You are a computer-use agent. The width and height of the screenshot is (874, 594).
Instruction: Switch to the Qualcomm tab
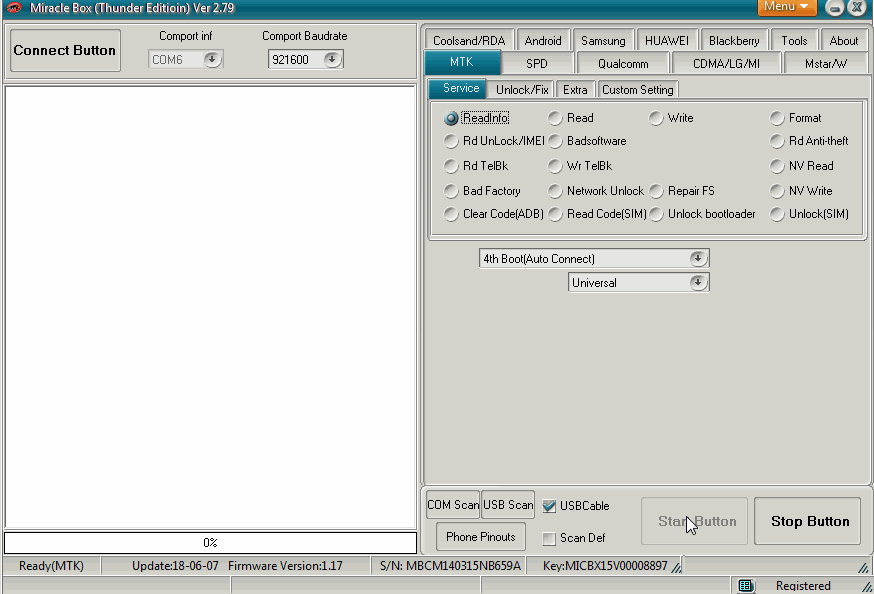[x=623, y=64]
